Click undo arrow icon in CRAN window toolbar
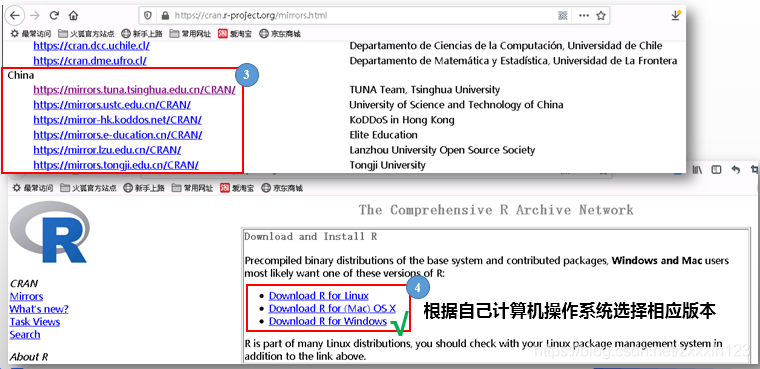Screen dimensions: 760x369 click(735, 170)
